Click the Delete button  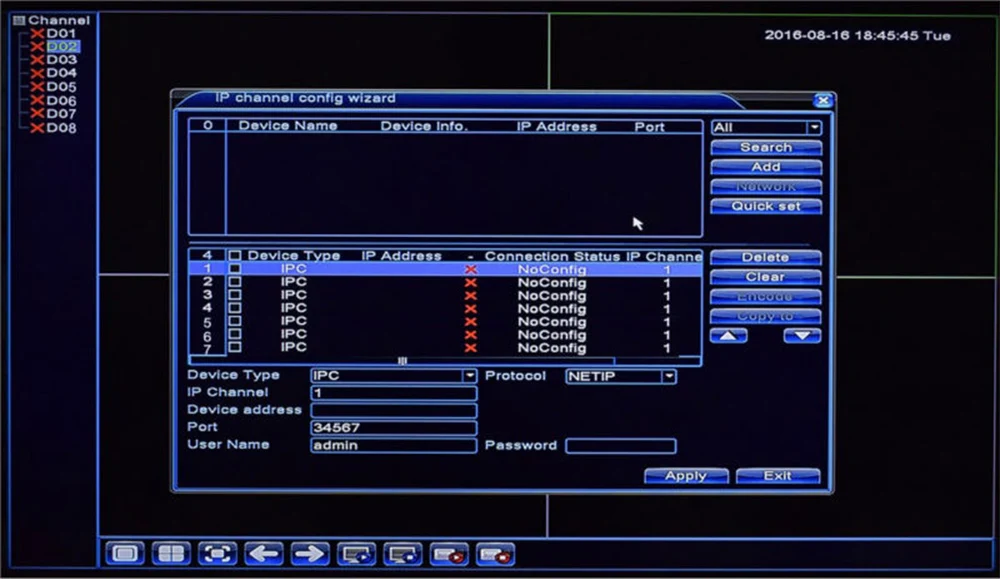[765, 258]
